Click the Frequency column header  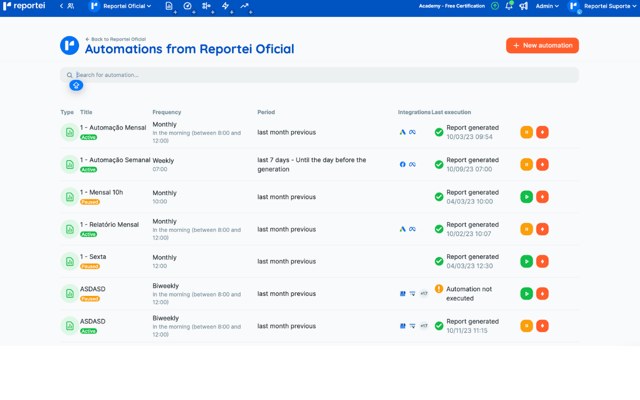pyautogui.click(x=167, y=112)
